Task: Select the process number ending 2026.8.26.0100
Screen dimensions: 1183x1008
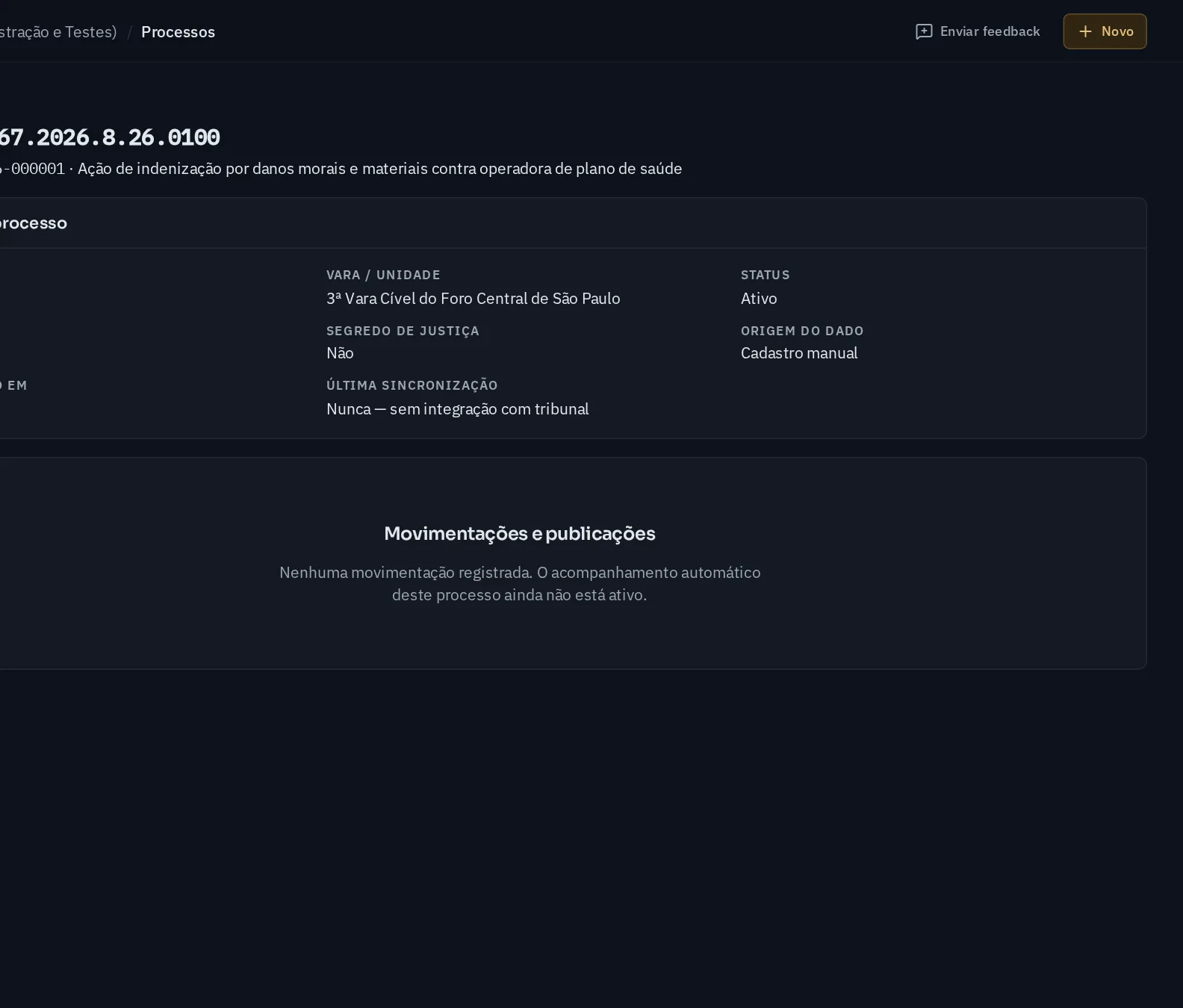Action: (x=109, y=137)
